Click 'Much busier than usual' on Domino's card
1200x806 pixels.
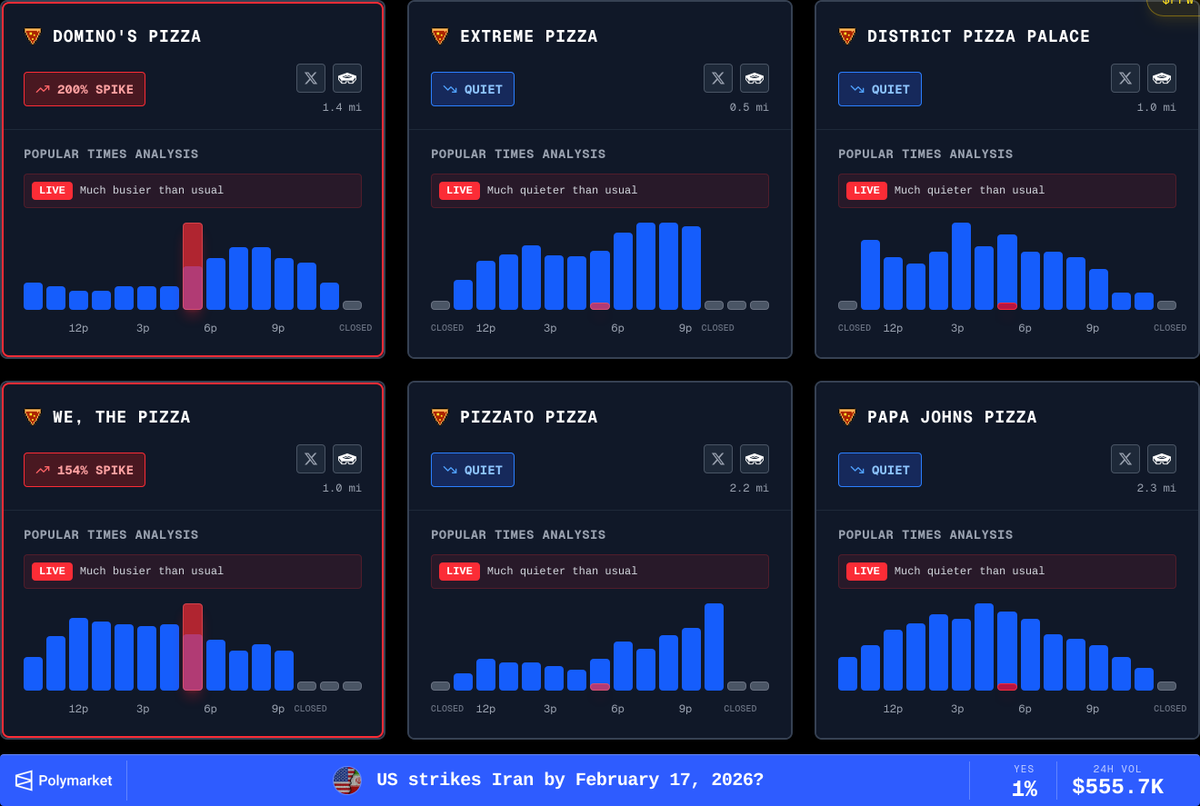tap(152, 190)
